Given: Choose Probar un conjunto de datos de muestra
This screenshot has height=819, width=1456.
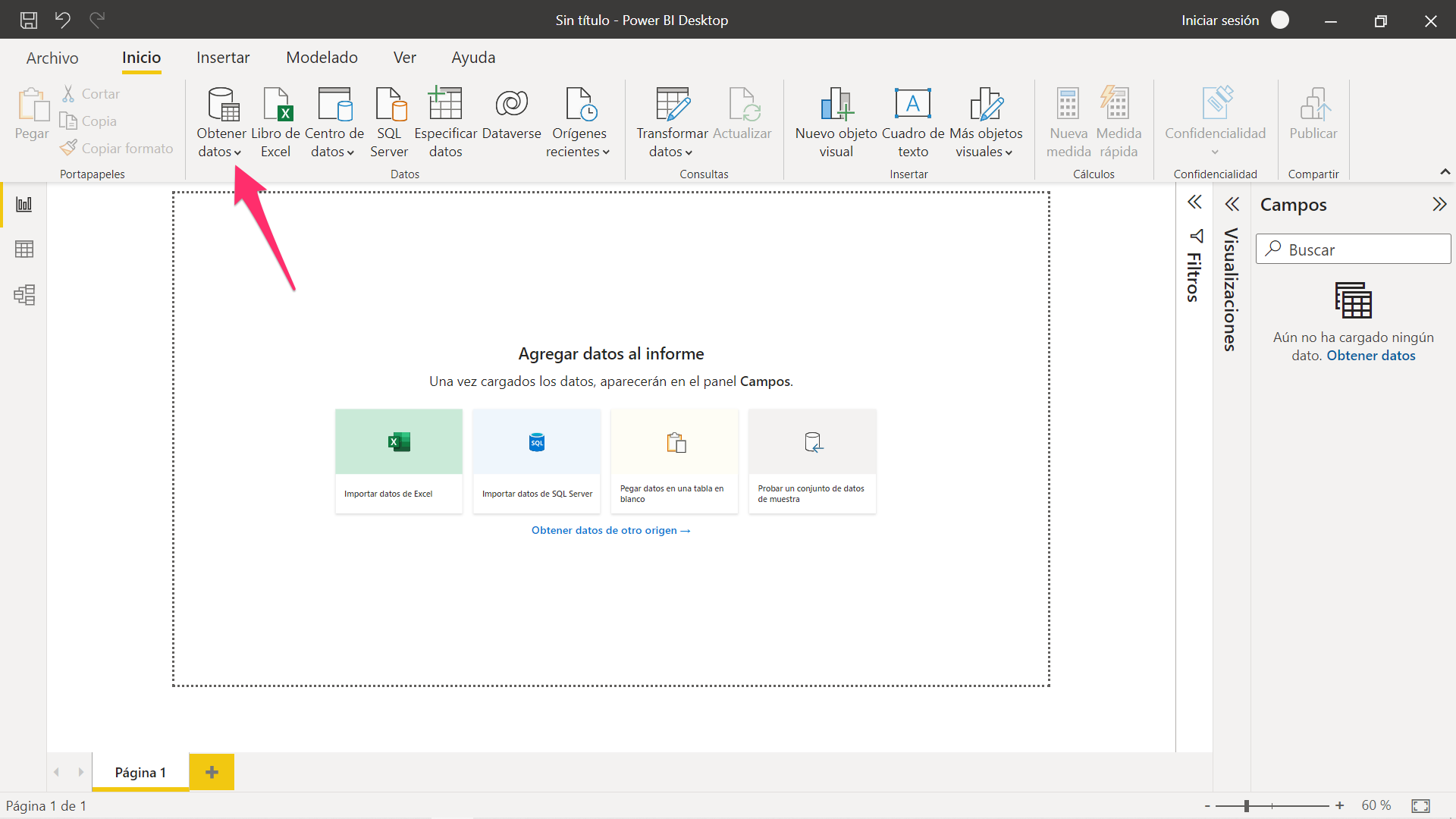Looking at the screenshot, I should tap(812, 461).
